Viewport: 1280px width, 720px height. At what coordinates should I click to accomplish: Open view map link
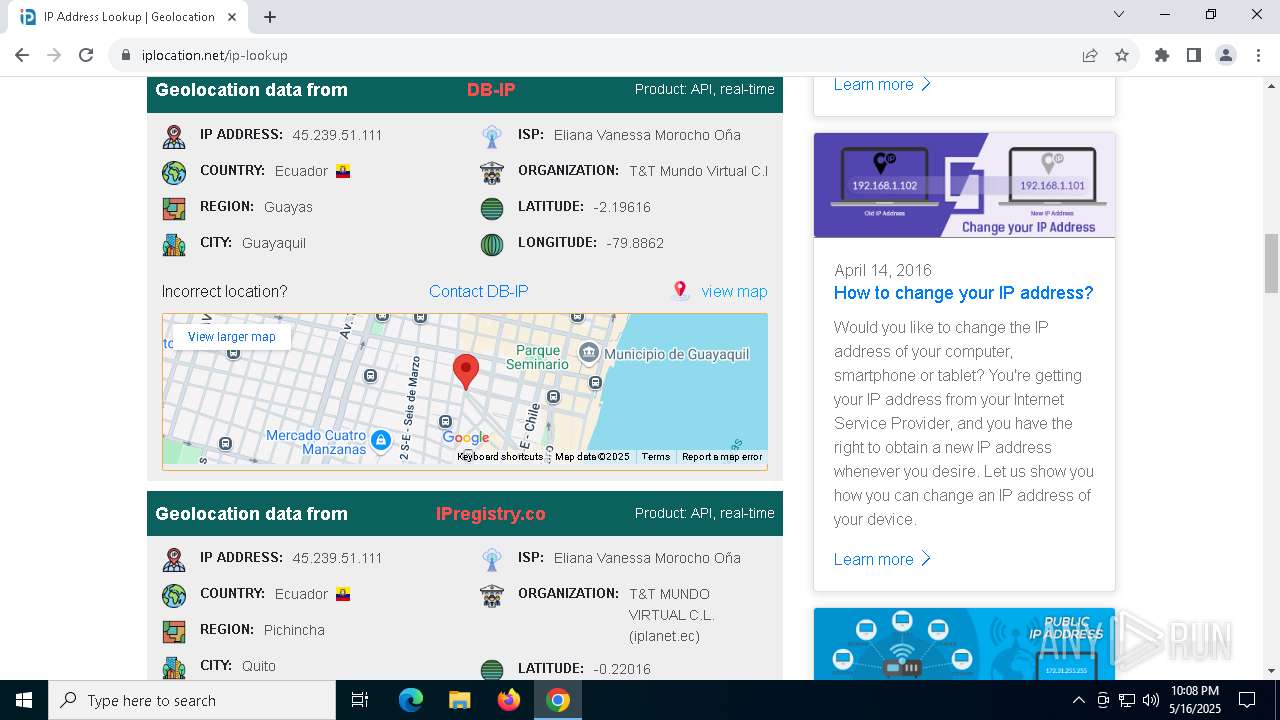[734, 291]
